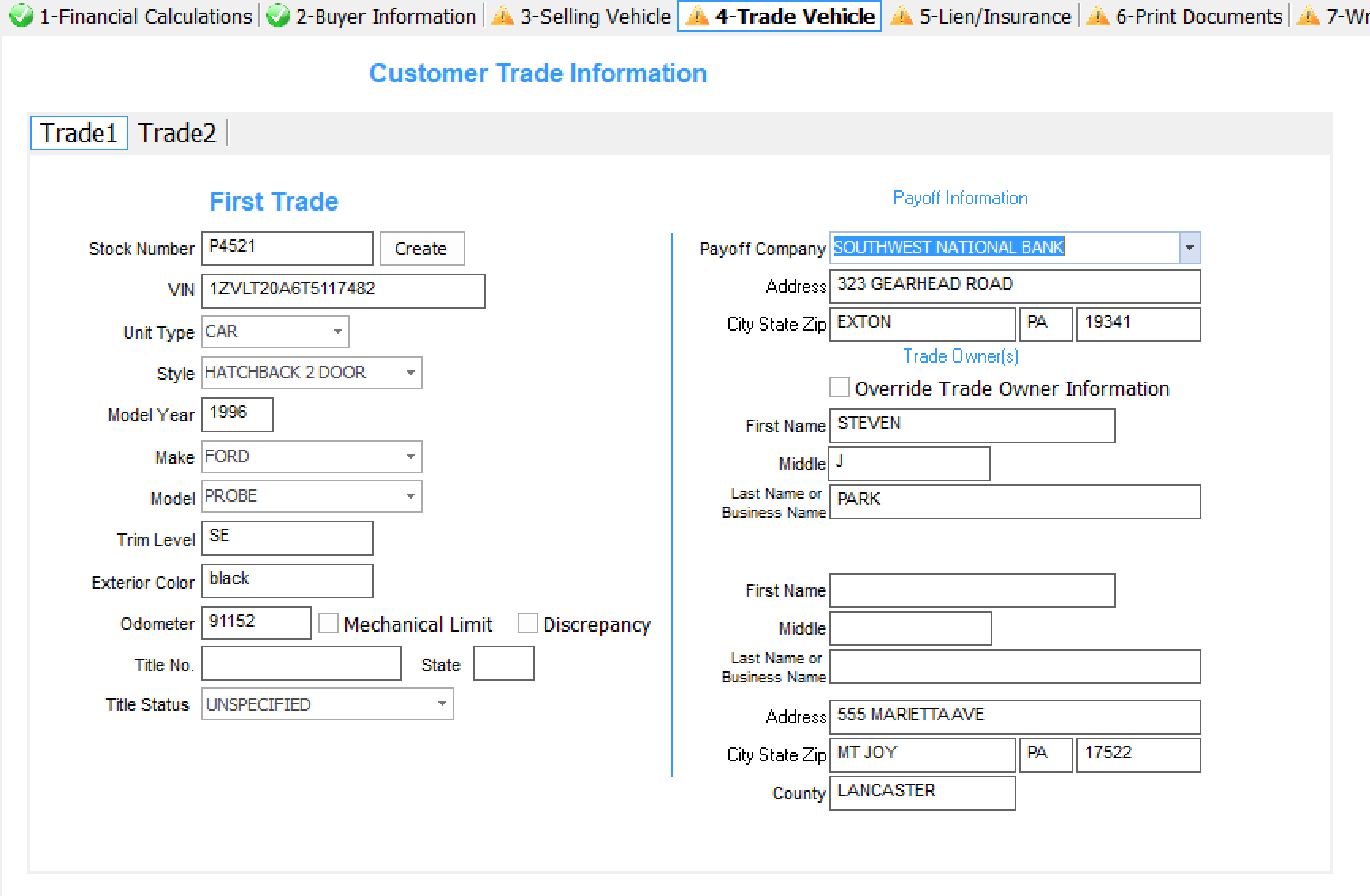This screenshot has width=1370, height=896.
Task: Toggle Override Trade Owner Information checkbox
Action: pos(840,388)
